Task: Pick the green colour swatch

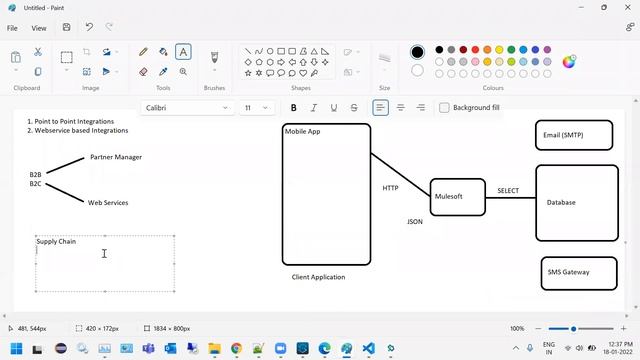Action: 511,50
